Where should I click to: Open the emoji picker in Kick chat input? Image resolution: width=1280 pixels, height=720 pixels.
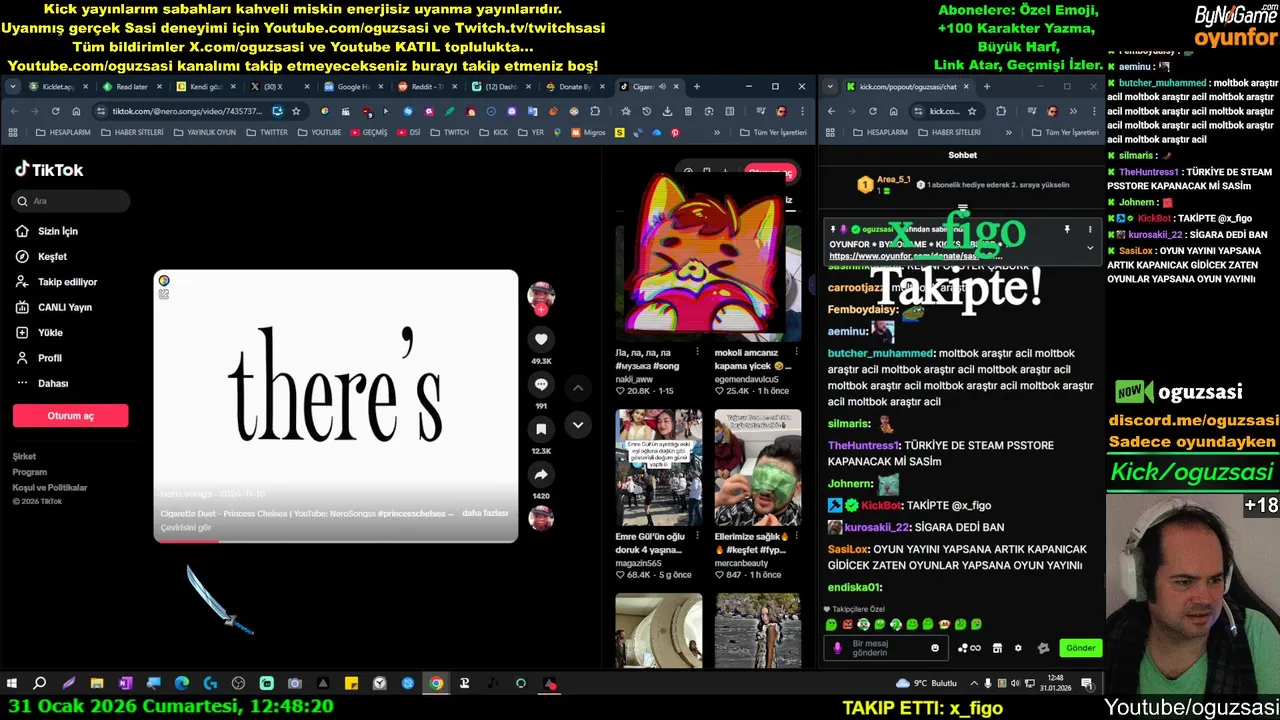coord(935,648)
